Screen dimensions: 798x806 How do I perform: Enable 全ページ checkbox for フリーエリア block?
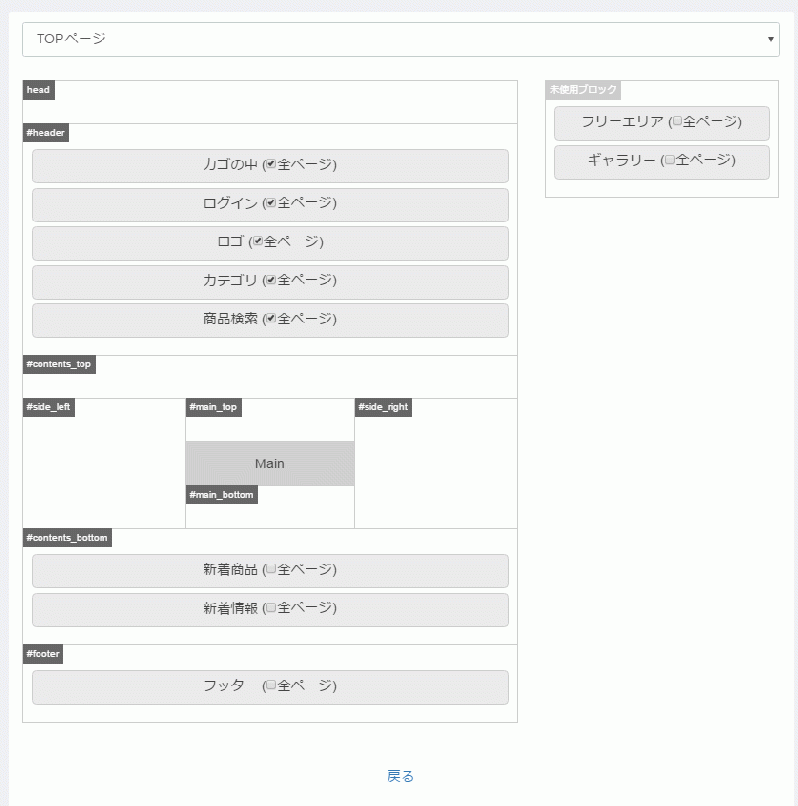pos(677,121)
